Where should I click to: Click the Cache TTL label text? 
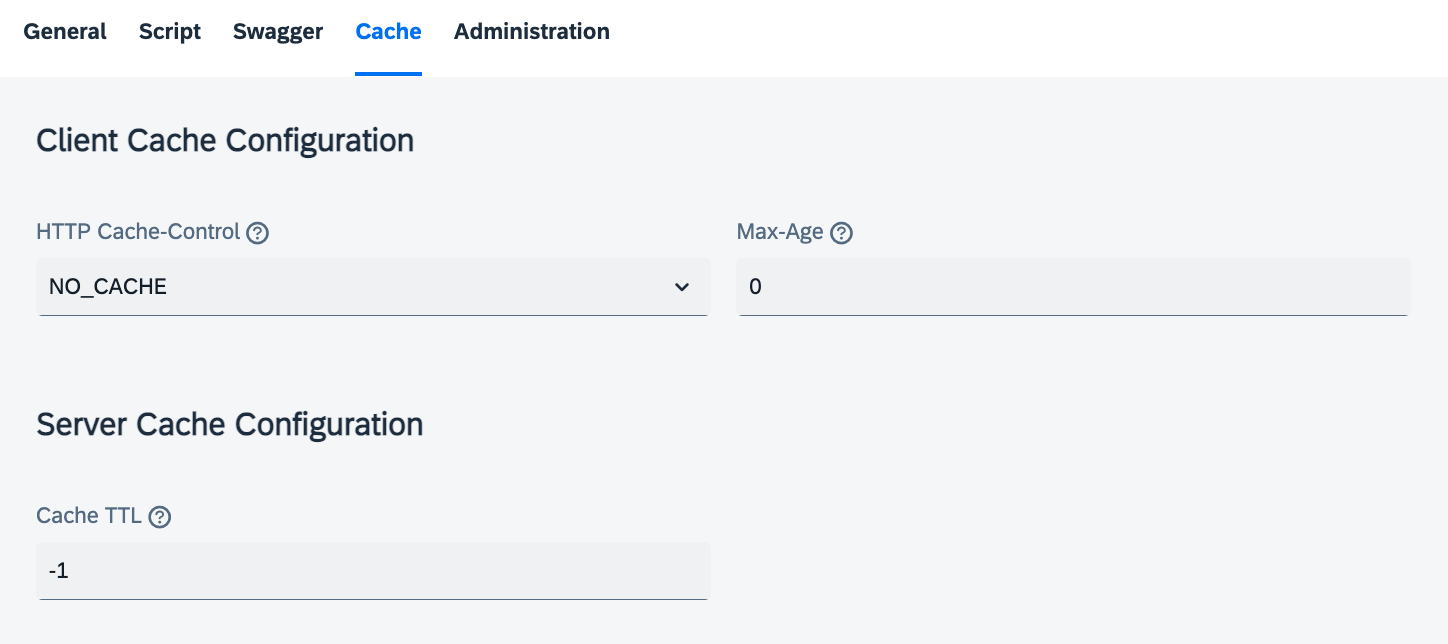(x=89, y=516)
